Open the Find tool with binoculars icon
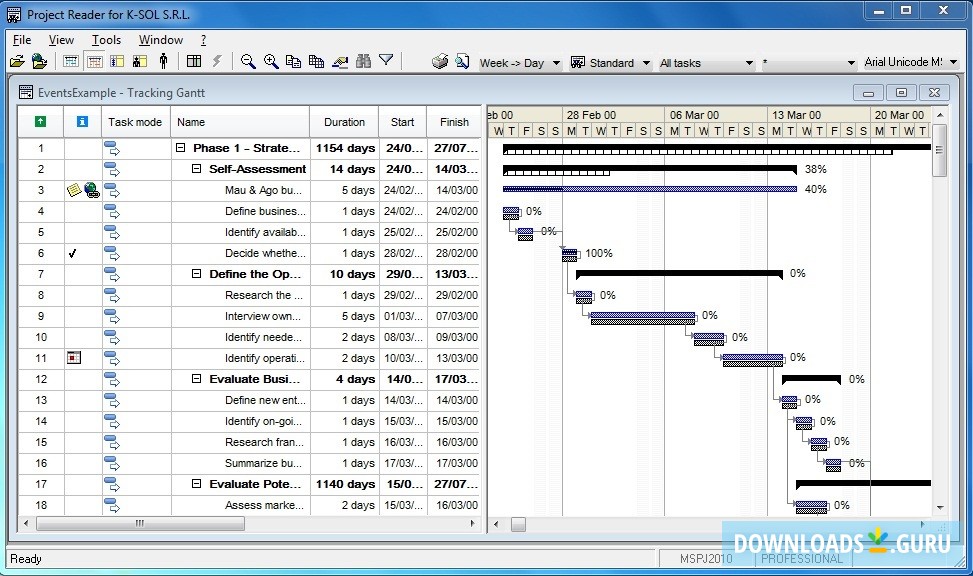This screenshot has width=973, height=576. click(x=364, y=60)
